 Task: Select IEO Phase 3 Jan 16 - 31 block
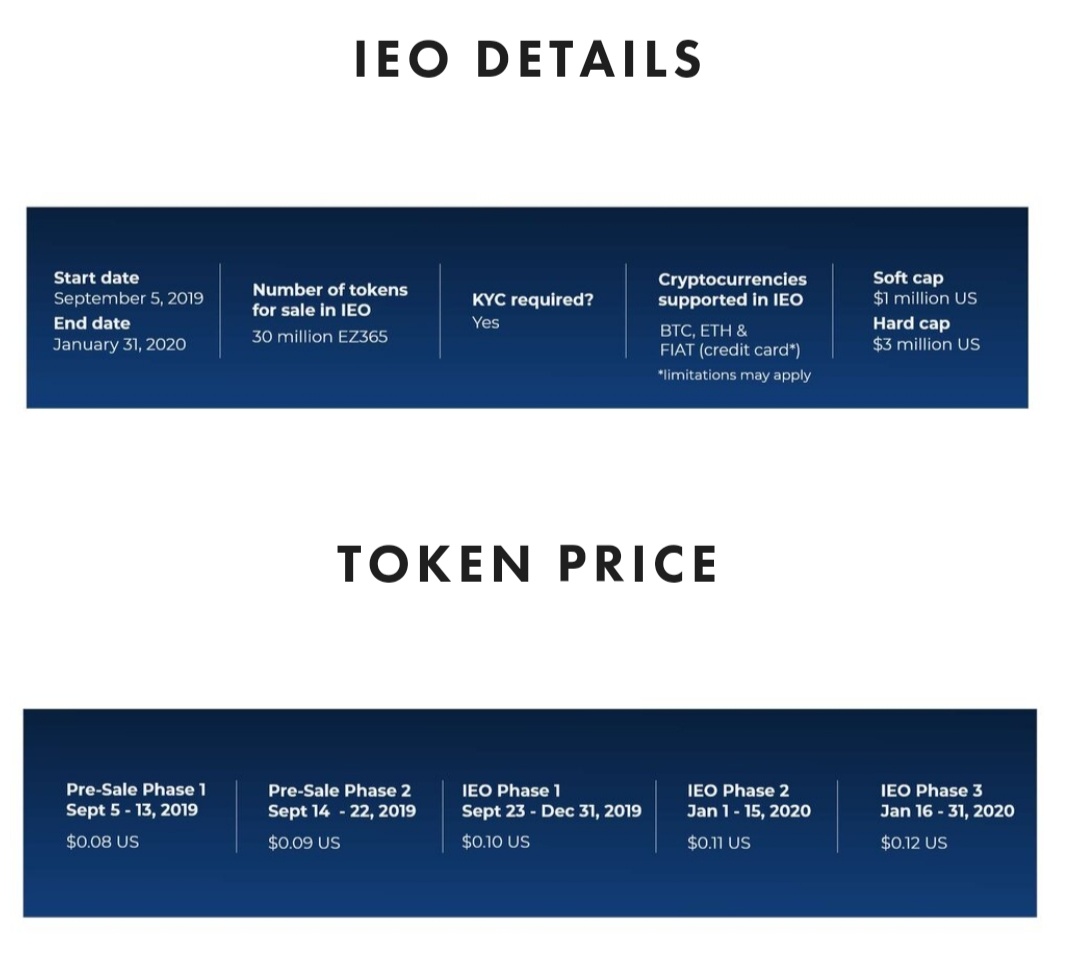coord(947,817)
